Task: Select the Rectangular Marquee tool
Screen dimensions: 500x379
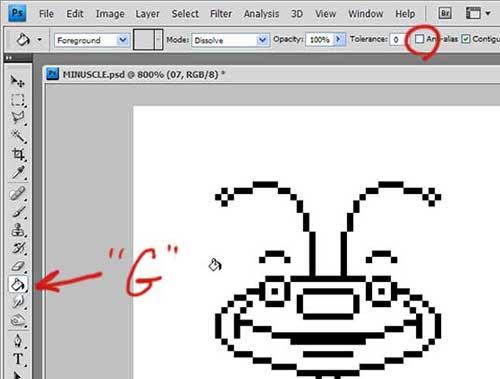Action: tap(18, 100)
